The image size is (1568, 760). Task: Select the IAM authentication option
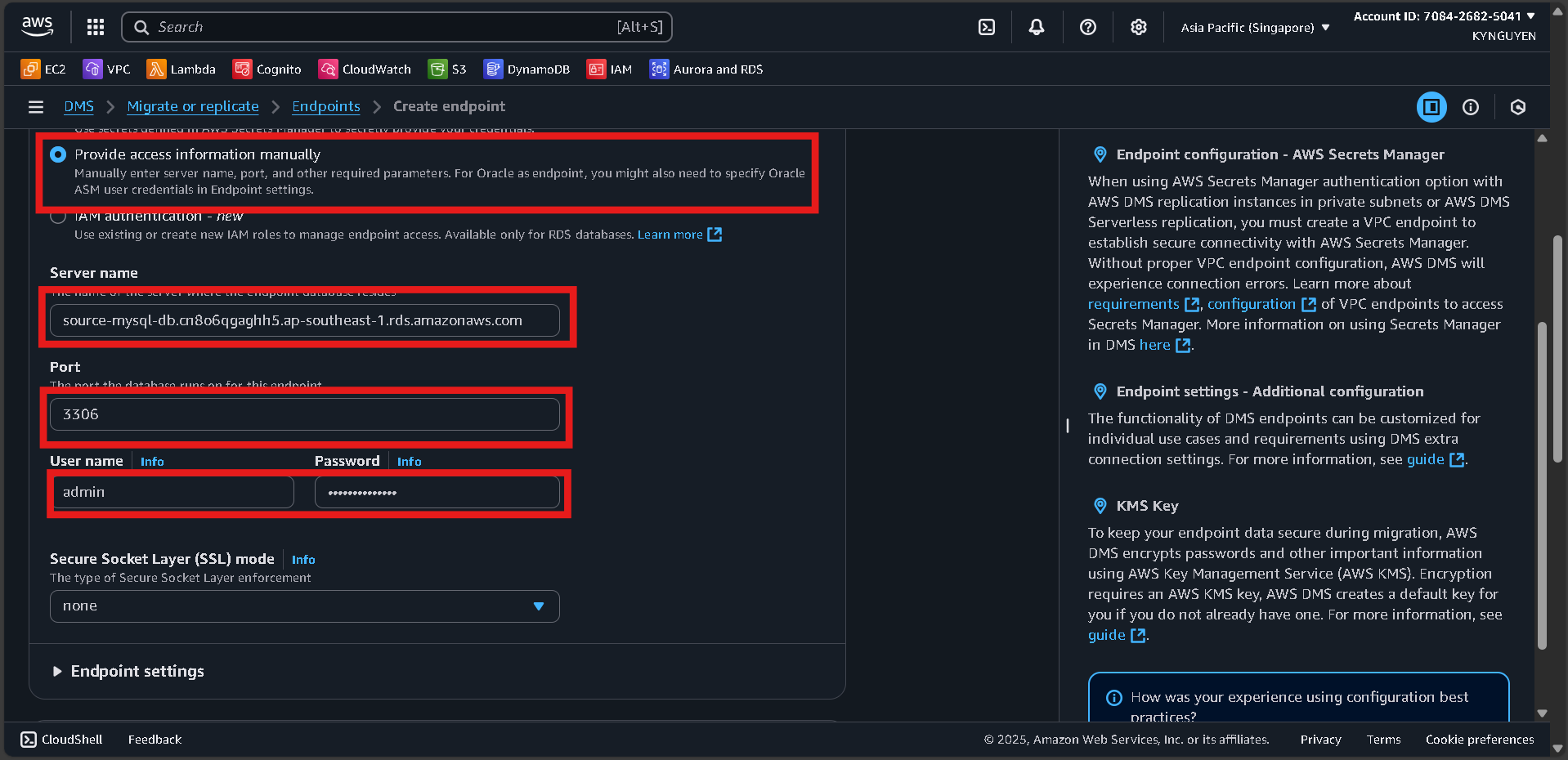[58, 216]
